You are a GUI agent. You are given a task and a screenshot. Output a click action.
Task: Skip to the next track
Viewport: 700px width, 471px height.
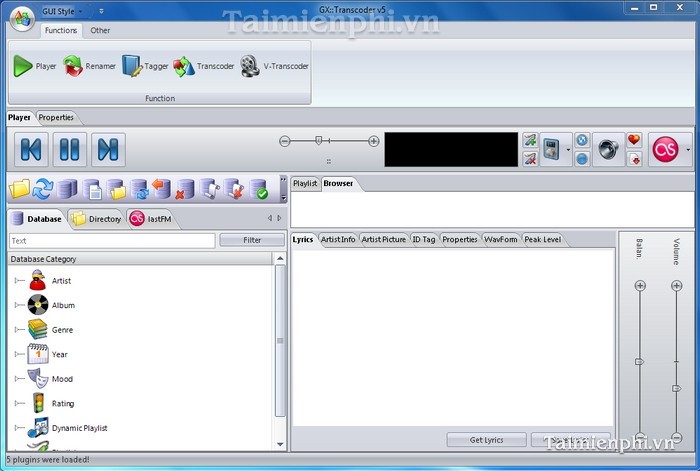point(108,150)
